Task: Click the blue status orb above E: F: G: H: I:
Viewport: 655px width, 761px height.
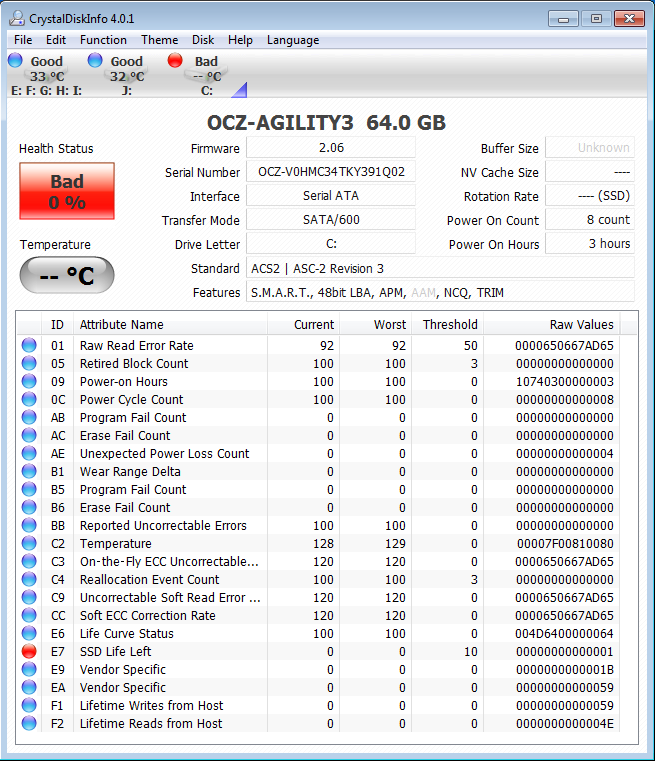Action: pos(16,60)
